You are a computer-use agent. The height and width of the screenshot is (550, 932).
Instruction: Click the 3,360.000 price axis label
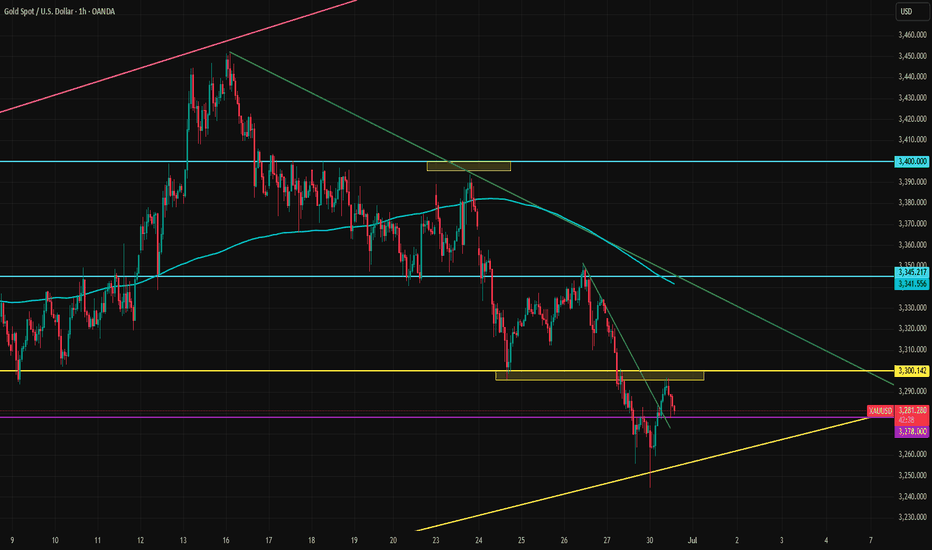912,245
